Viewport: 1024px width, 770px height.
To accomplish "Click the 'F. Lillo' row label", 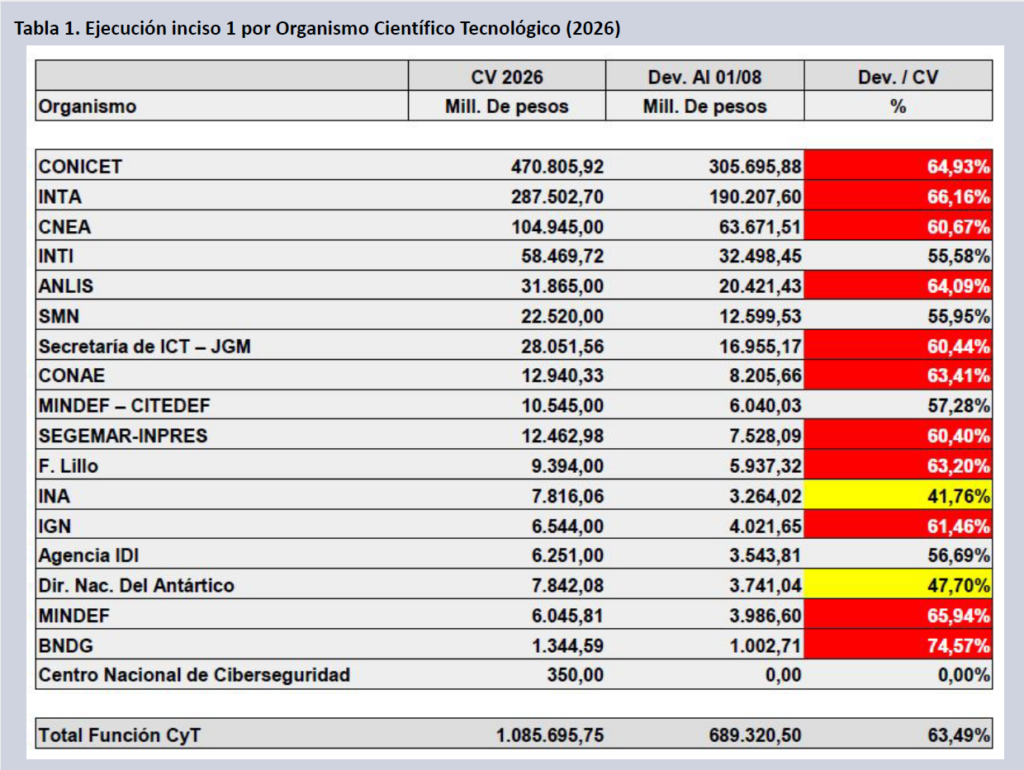I will (x=69, y=466).
